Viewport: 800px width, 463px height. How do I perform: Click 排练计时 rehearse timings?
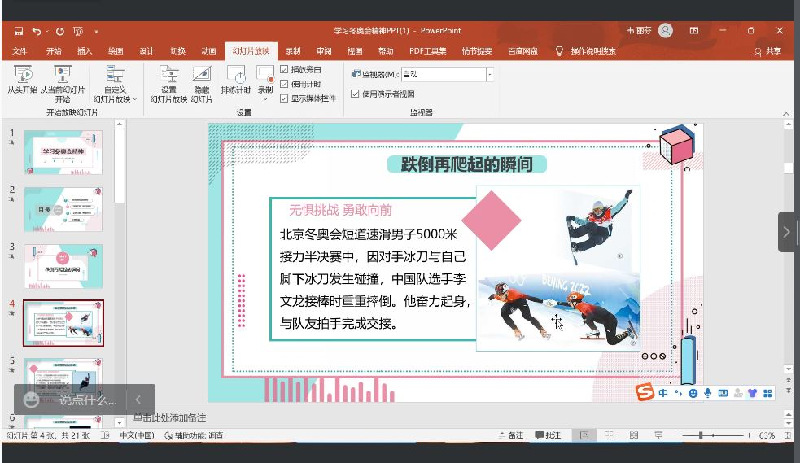click(236, 80)
